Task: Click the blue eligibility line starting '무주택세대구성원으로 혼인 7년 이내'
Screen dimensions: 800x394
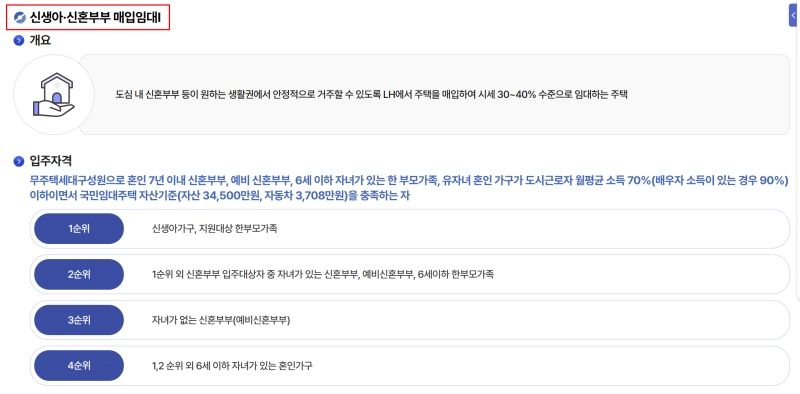Action: [x=409, y=181]
